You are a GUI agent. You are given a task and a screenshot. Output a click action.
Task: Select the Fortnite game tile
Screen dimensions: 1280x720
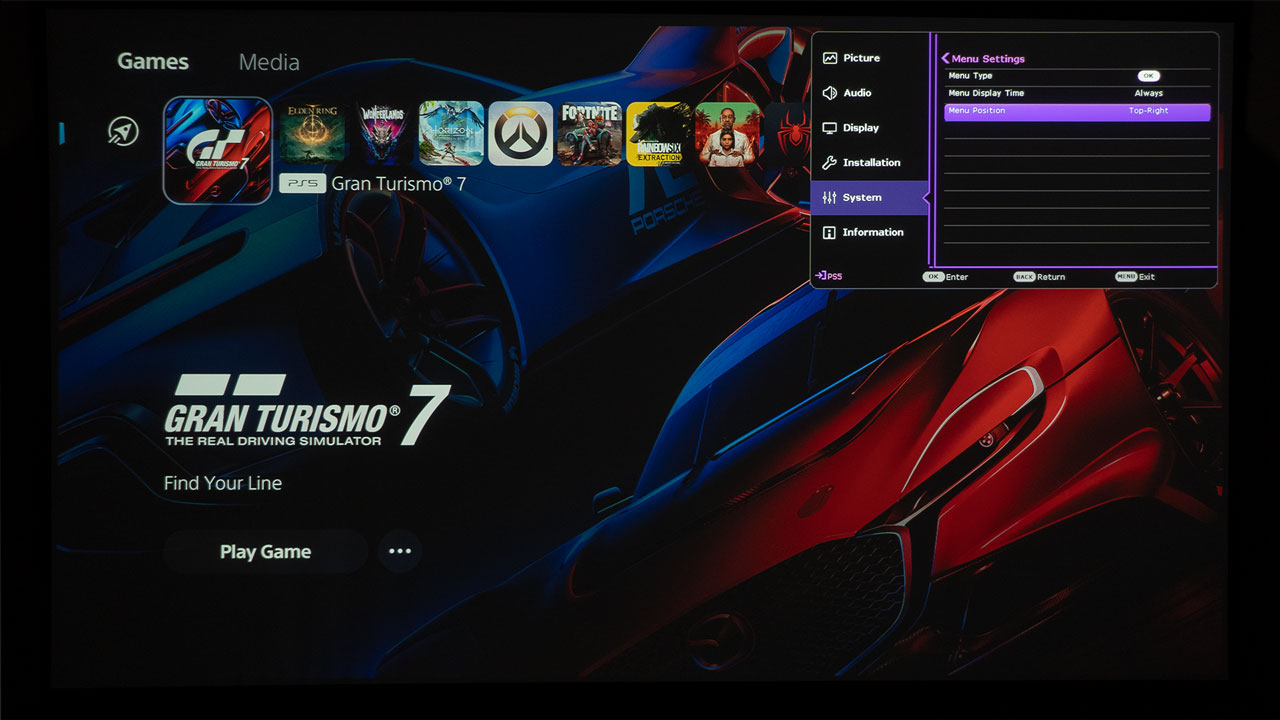click(590, 133)
